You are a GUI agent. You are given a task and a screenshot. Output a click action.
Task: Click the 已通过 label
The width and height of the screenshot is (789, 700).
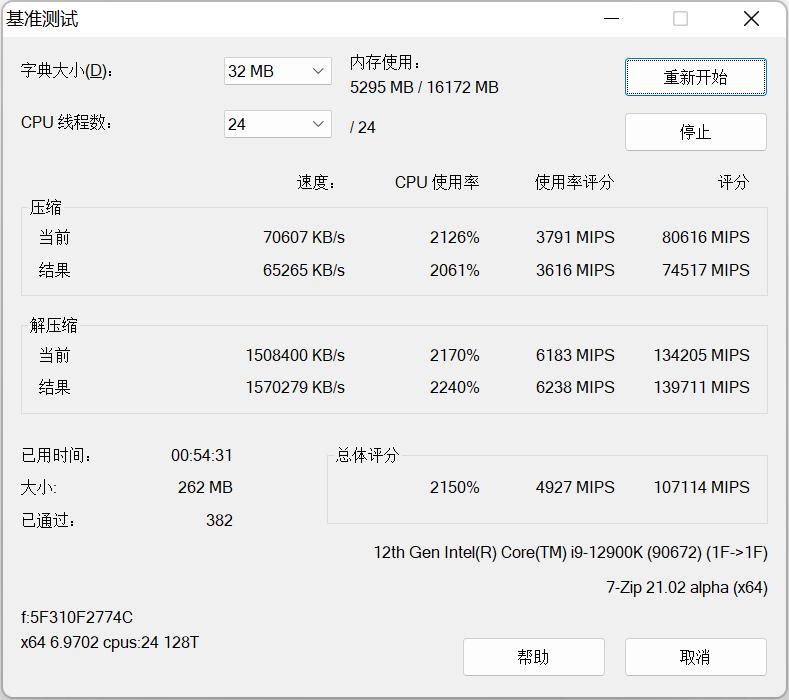(48, 520)
